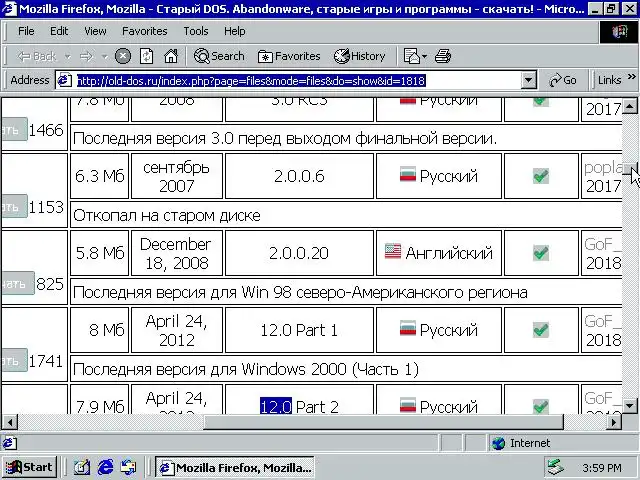
Task: Open the View menu
Action: (95, 31)
